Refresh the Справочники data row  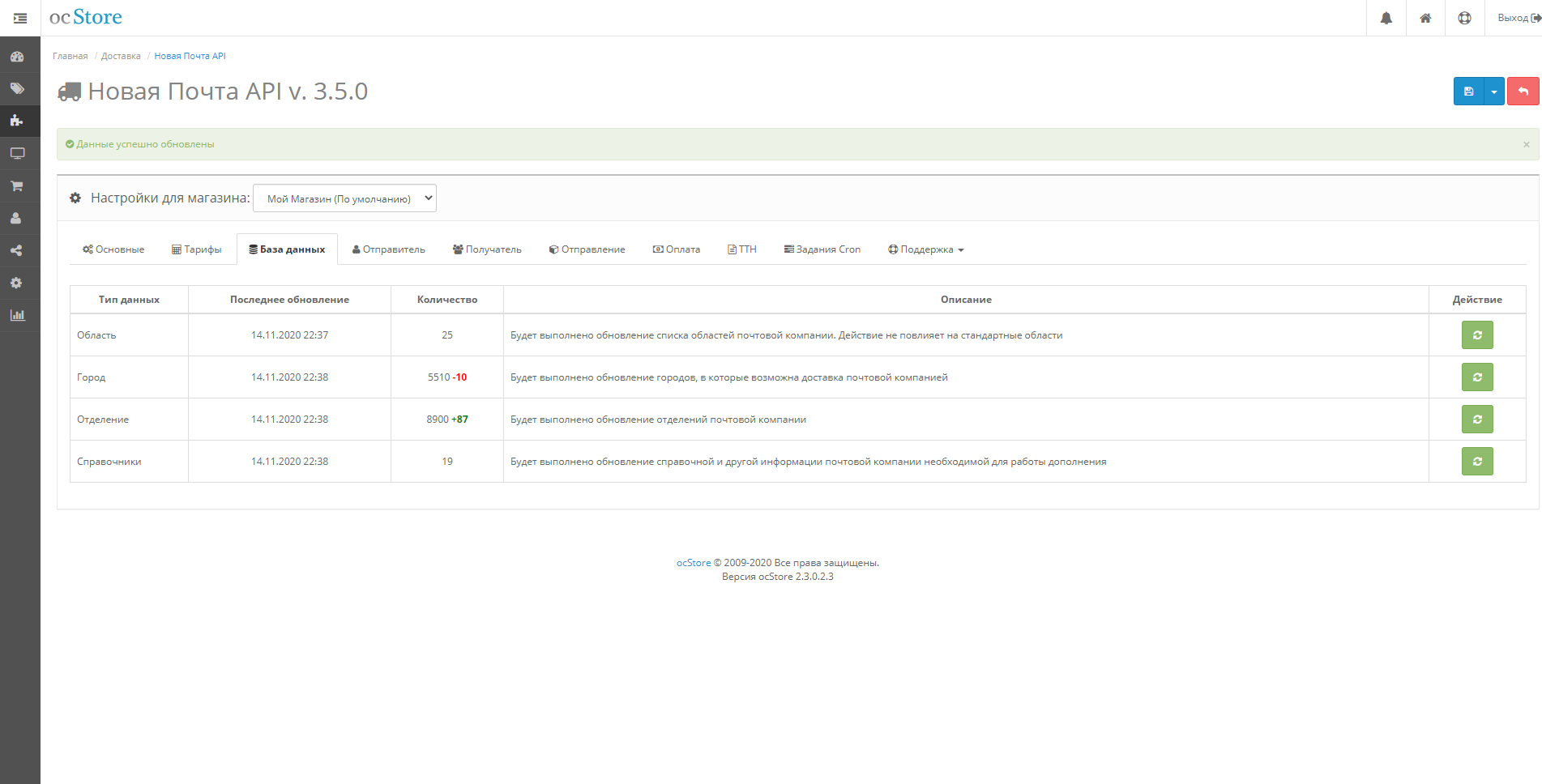[1477, 462]
